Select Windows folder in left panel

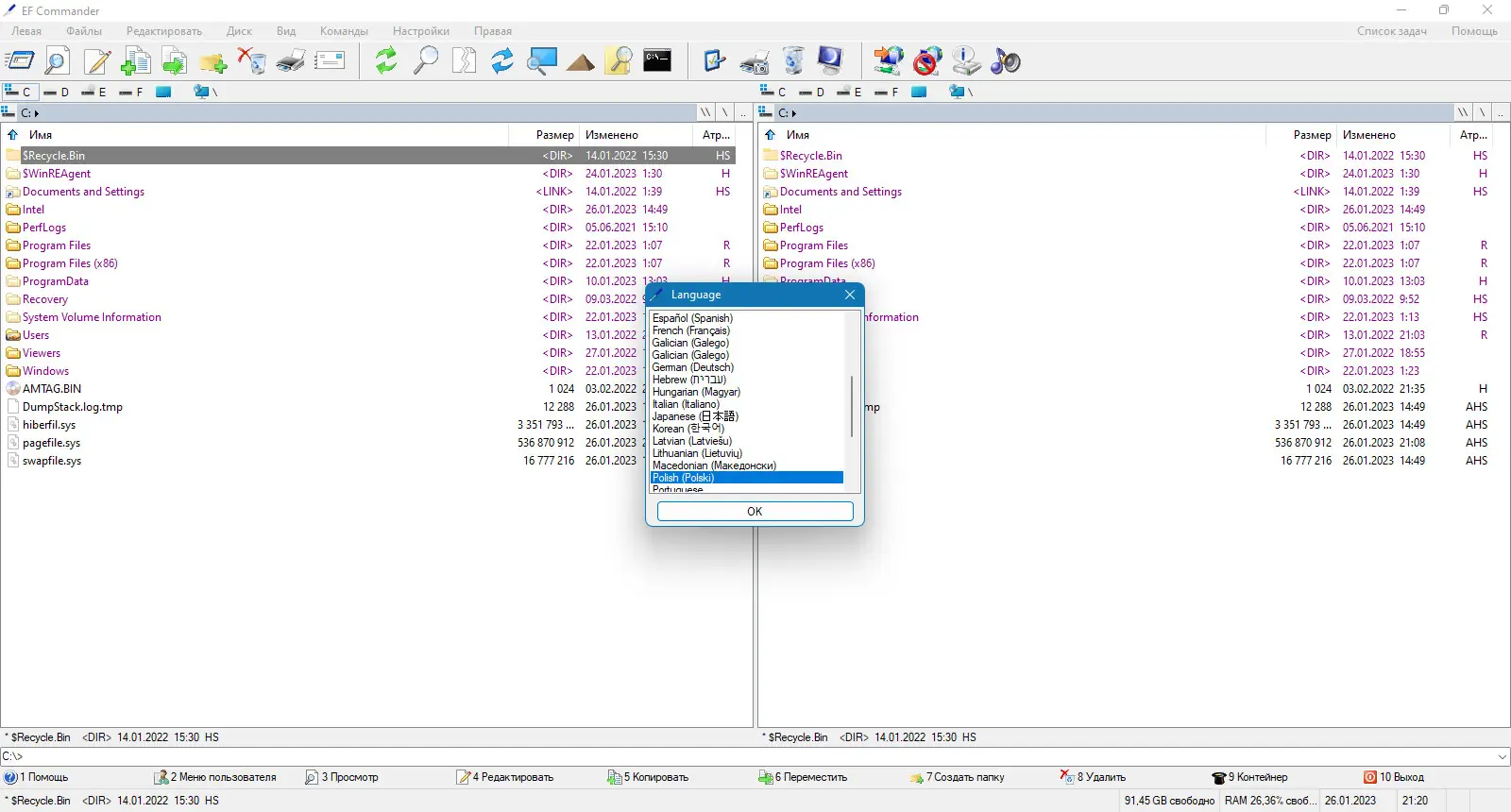click(x=45, y=371)
